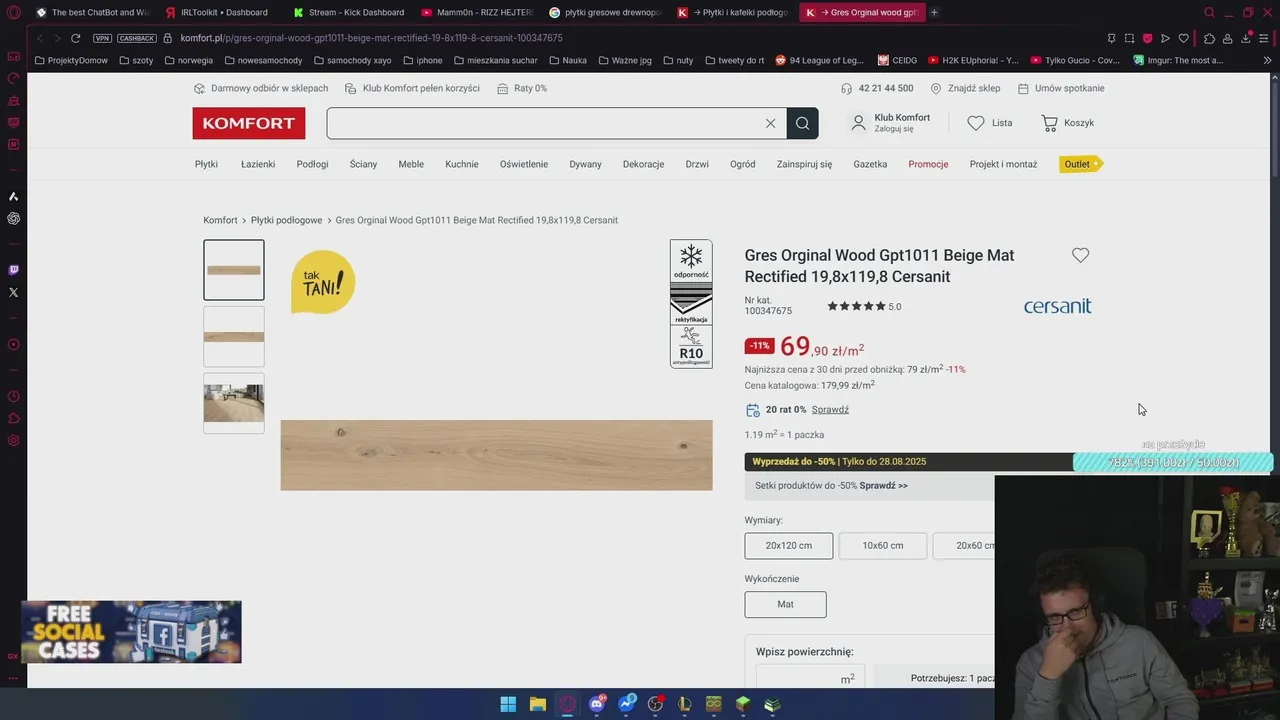Open the Promocje menu item
This screenshot has width=1280, height=720.
(x=928, y=164)
